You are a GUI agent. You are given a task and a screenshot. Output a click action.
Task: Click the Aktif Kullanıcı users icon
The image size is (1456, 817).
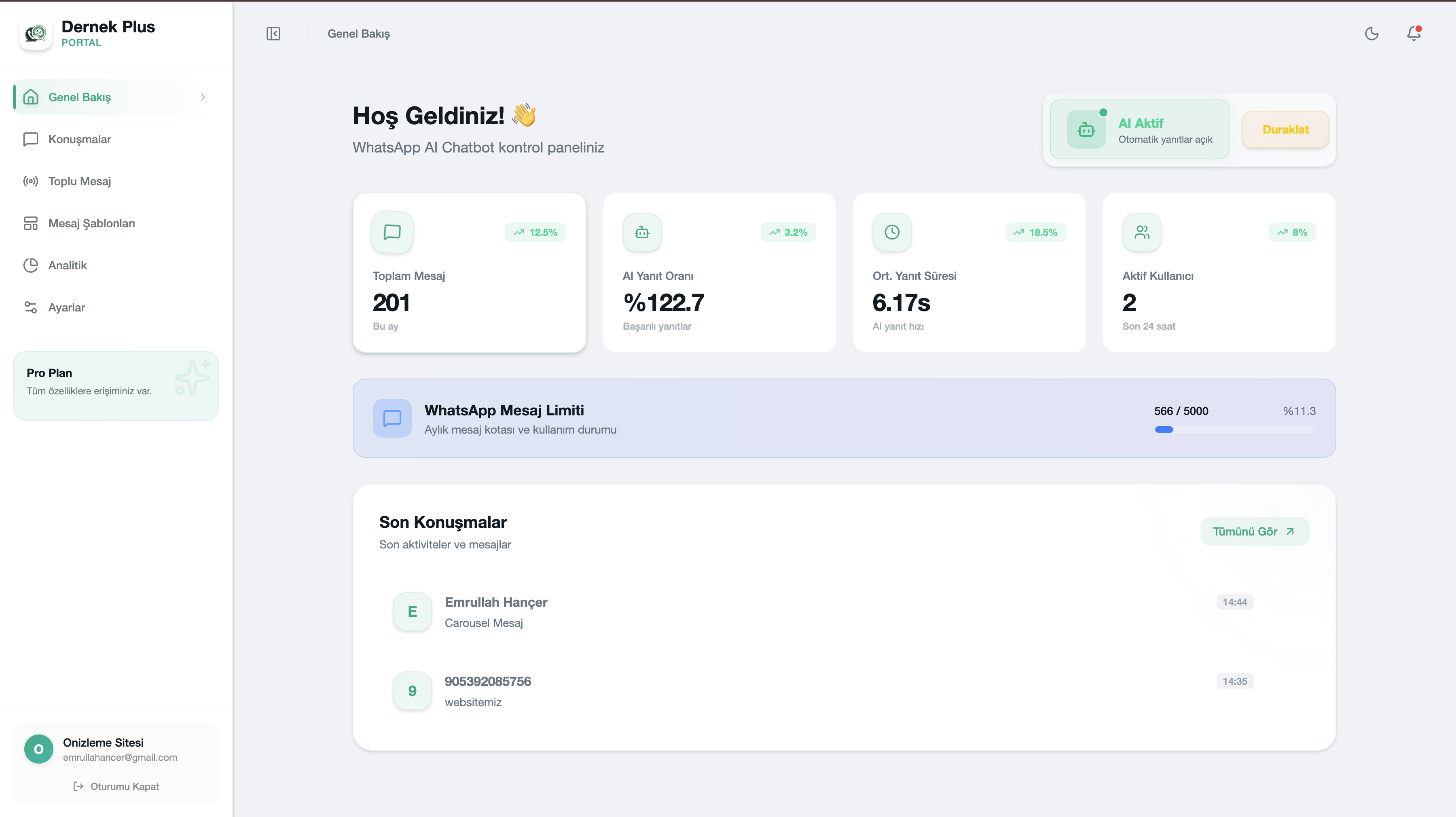1142,233
